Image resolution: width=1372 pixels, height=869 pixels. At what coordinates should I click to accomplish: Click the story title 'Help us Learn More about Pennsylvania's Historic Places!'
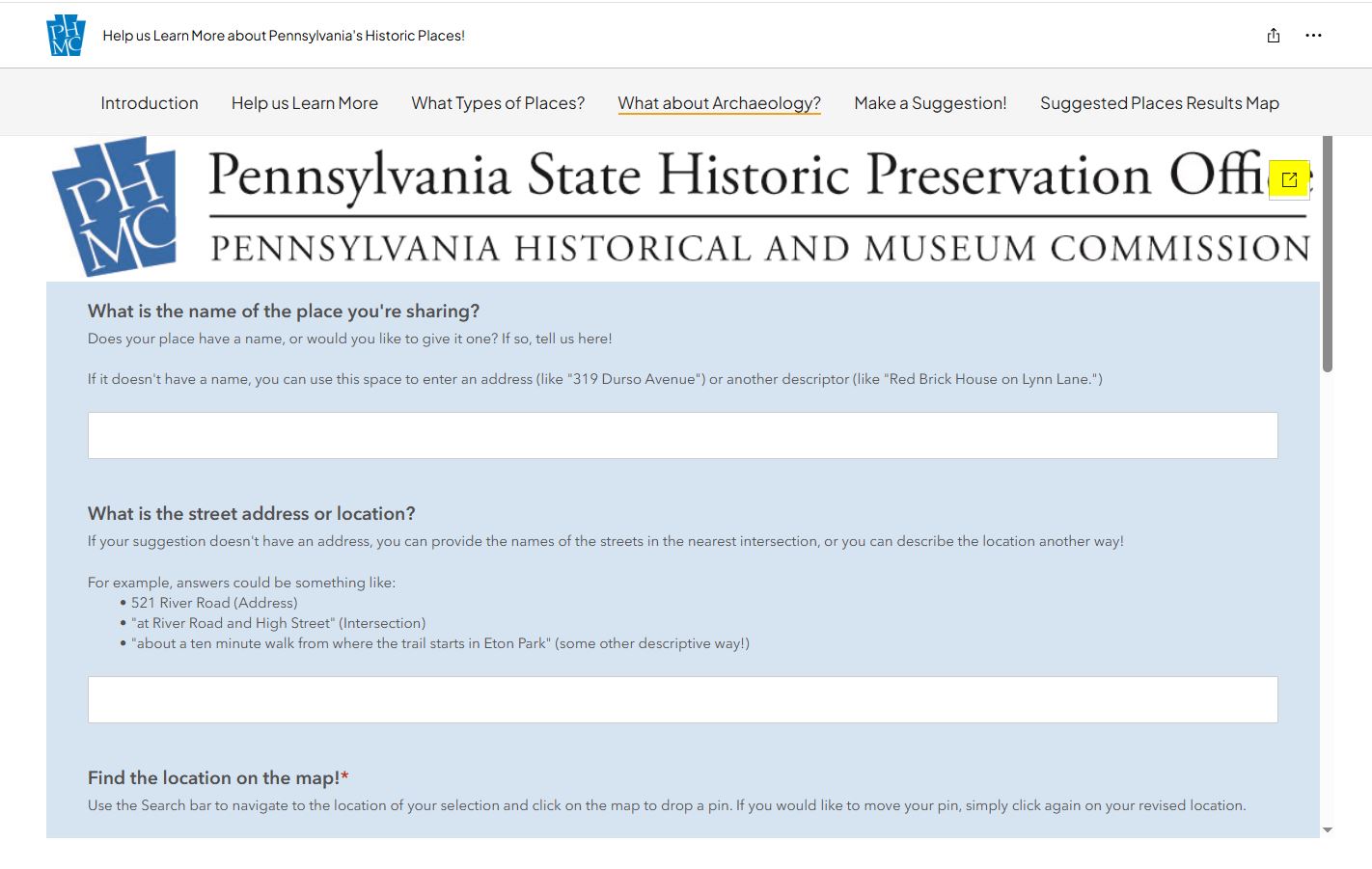point(284,36)
